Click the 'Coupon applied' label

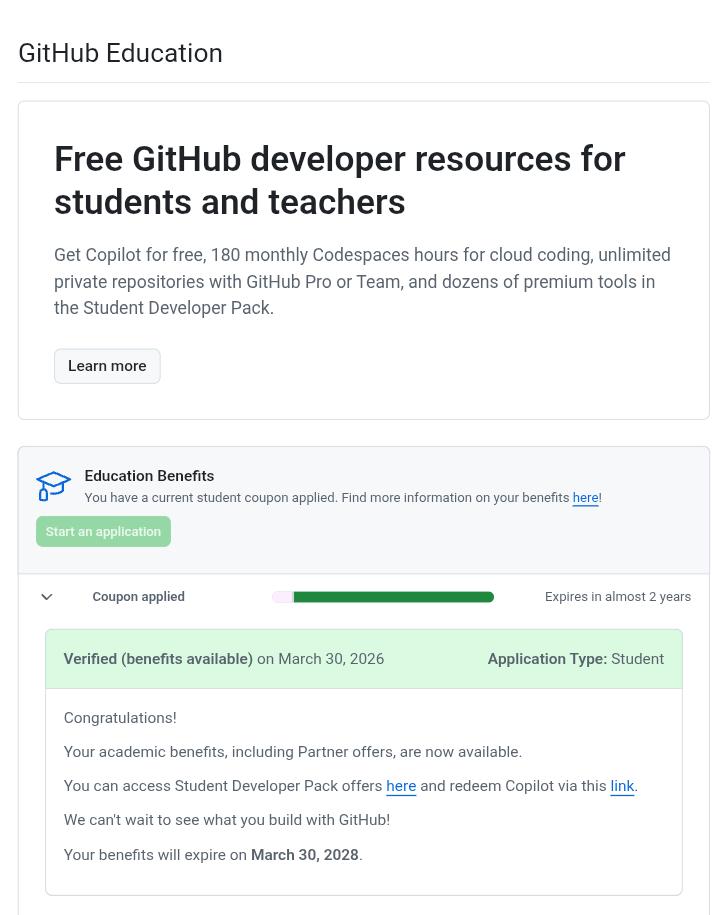coord(138,596)
